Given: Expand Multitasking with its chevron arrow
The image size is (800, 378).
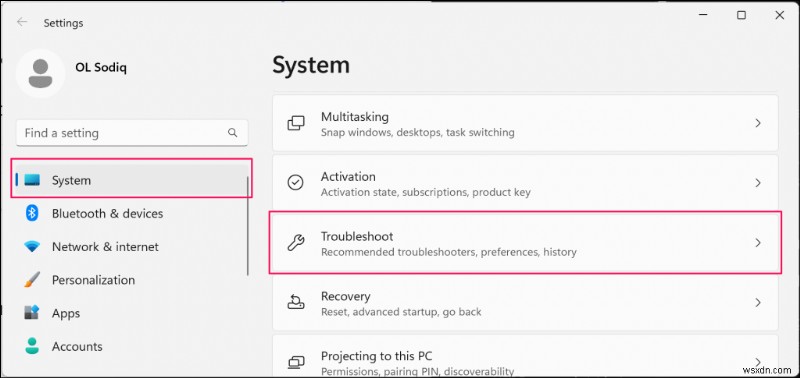Looking at the screenshot, I should pyautogui.click(x=758, y=123).
